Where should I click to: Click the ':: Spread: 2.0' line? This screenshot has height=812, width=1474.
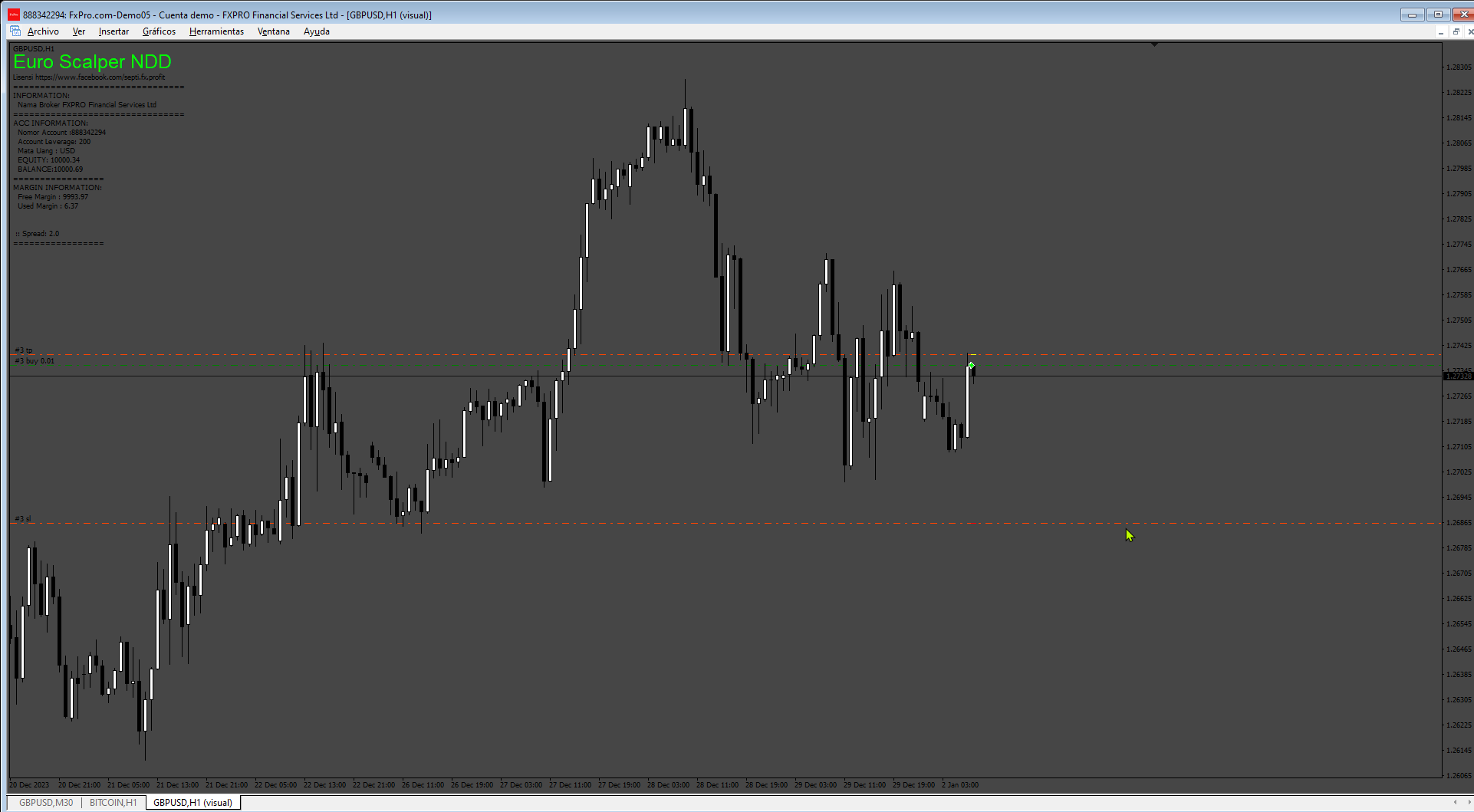(x=37, y=234)
